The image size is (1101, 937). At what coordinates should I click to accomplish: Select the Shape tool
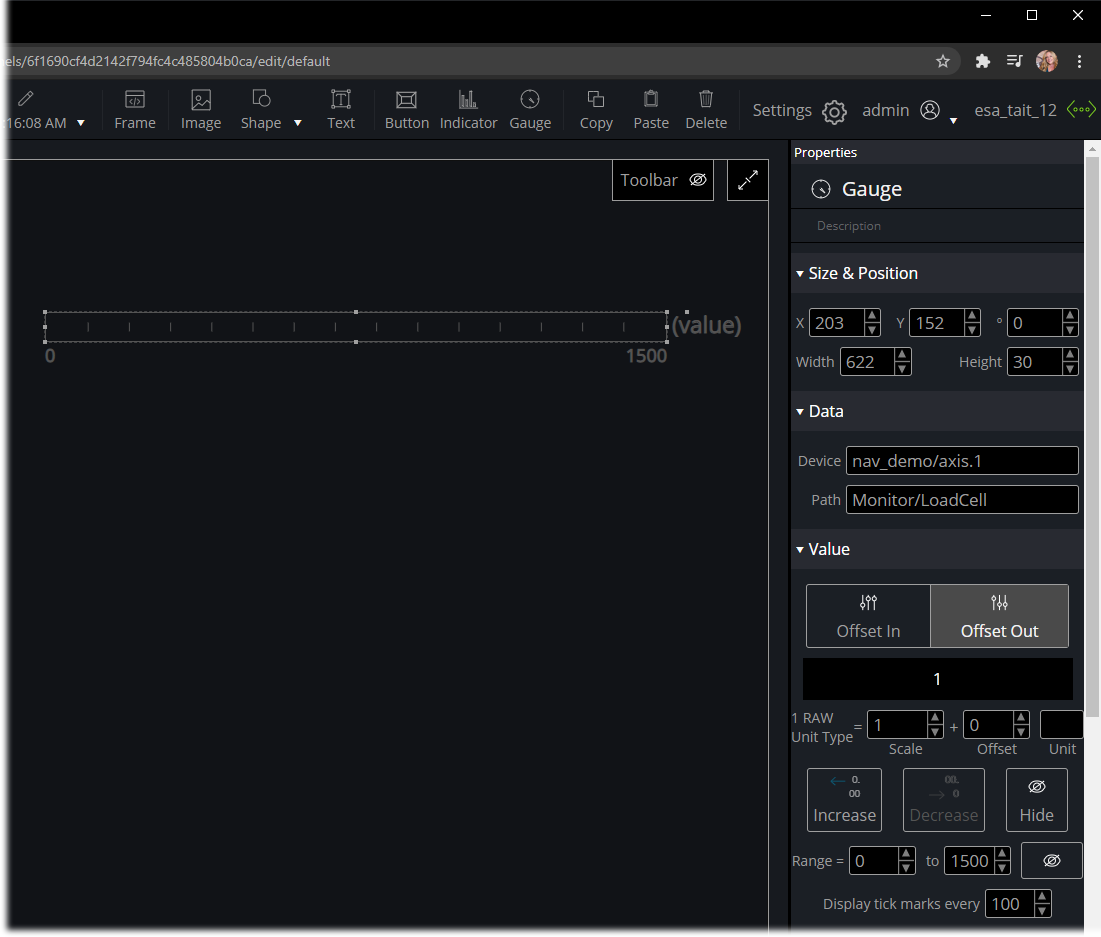(x=261, y=110)
